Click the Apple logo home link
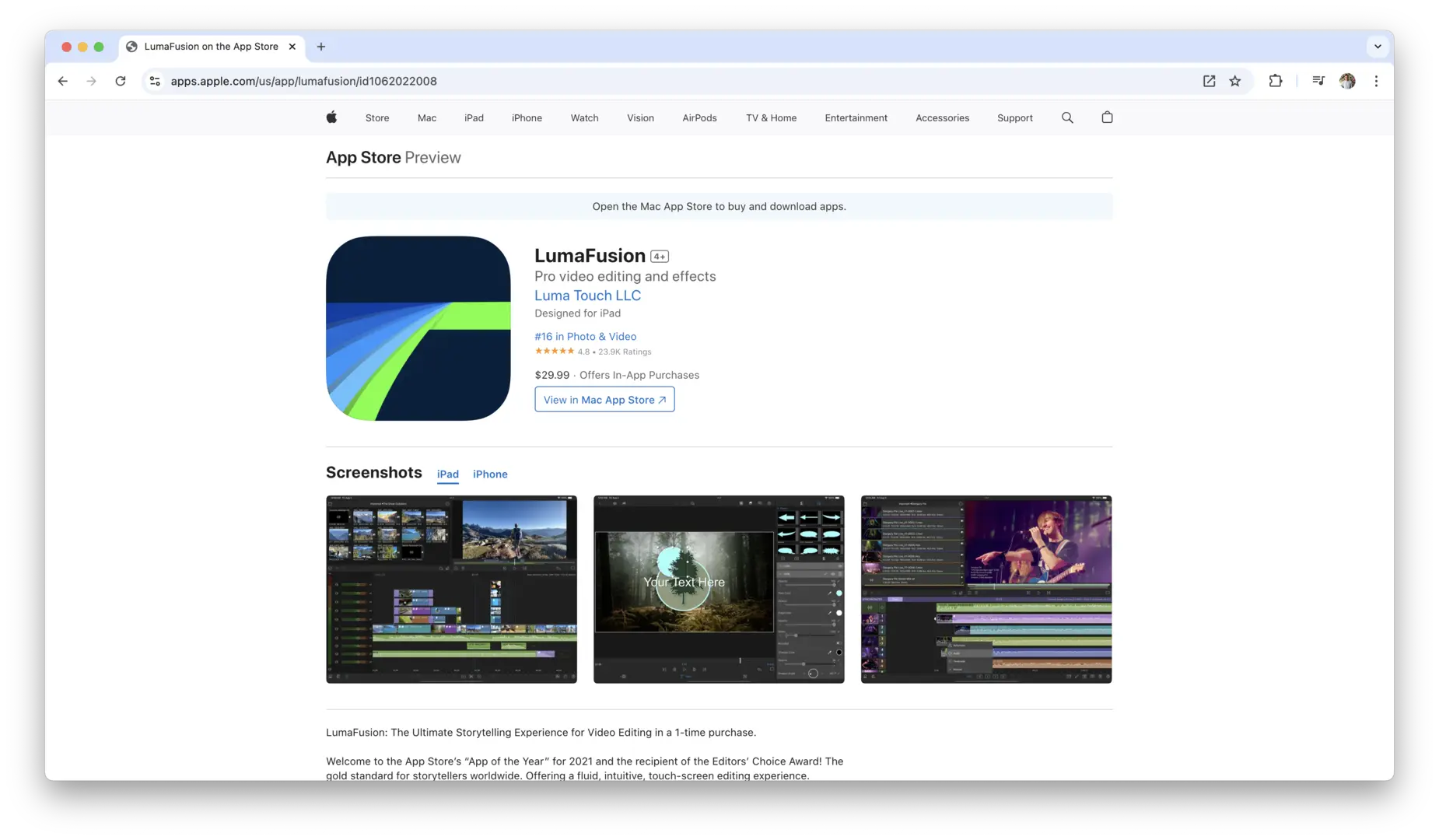 331,117
